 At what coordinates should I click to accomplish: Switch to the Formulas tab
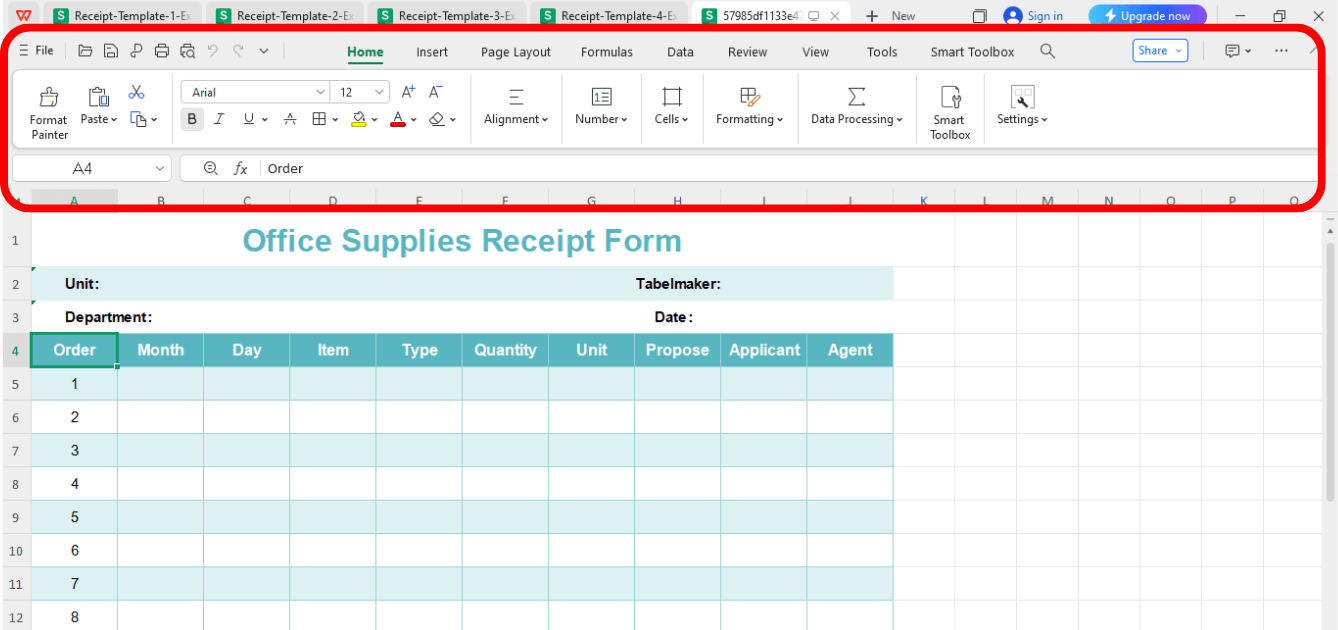pos(606,52)
